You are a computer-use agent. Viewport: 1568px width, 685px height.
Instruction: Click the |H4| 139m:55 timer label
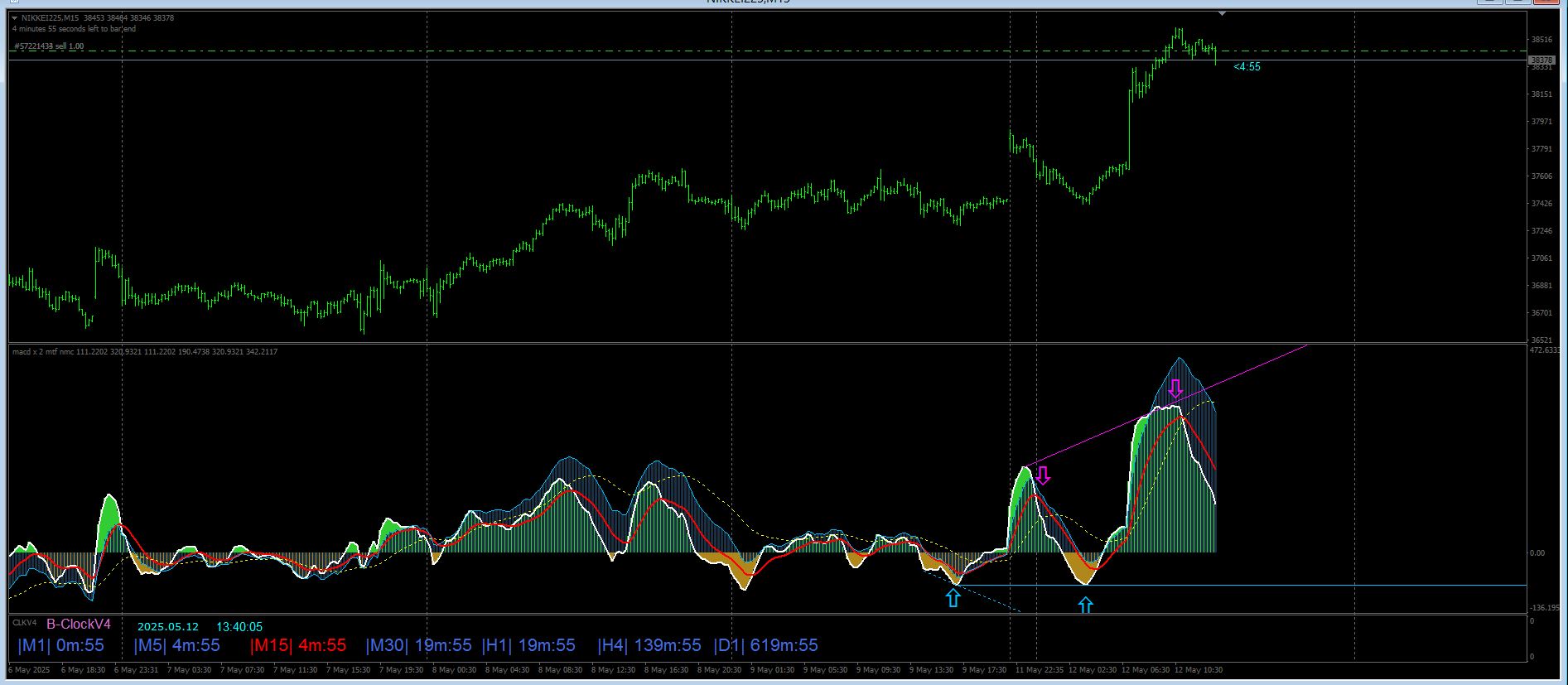(x=649, y=645)
